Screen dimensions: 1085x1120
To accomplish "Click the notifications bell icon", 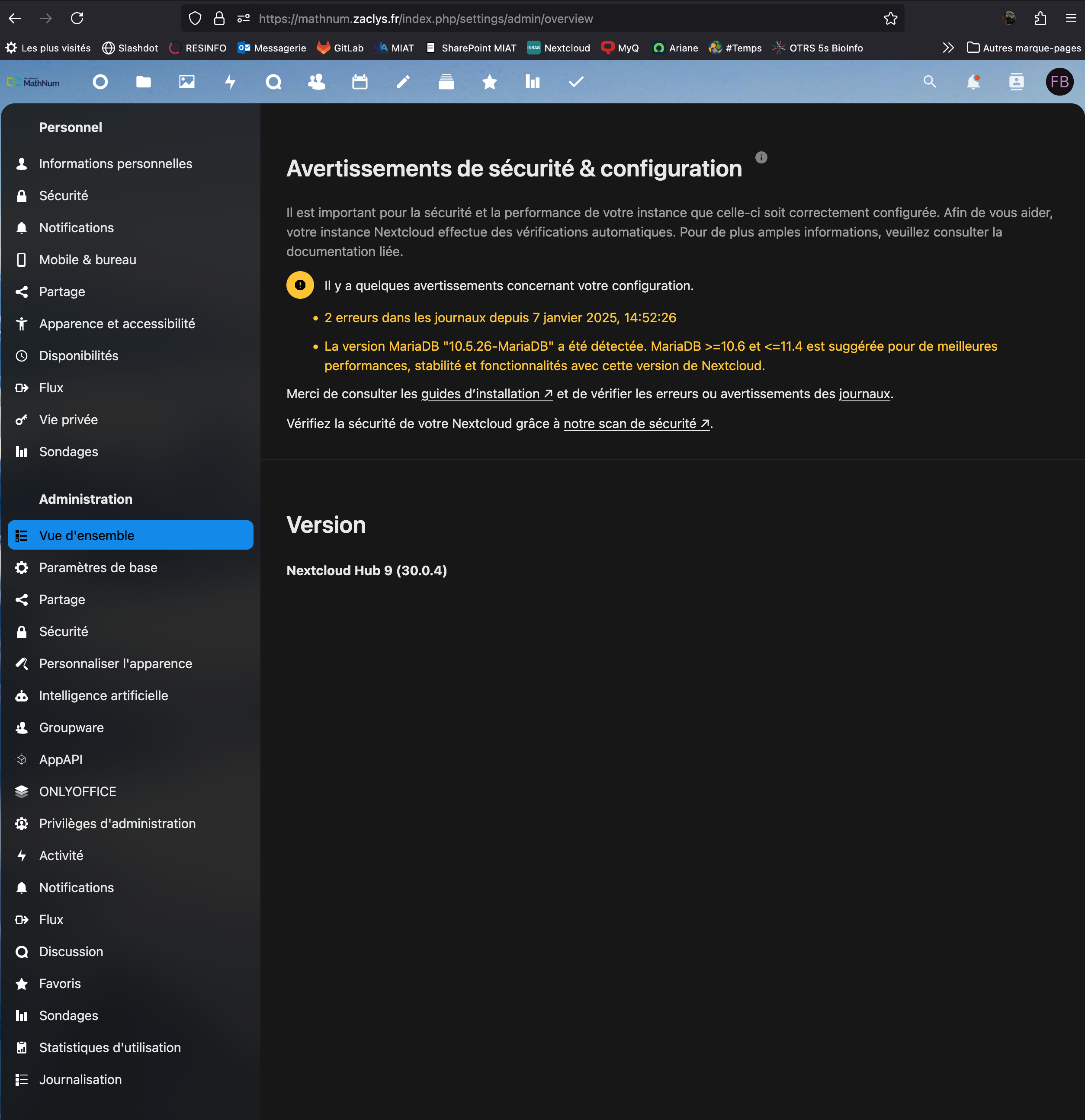I will tap(973, 82).
